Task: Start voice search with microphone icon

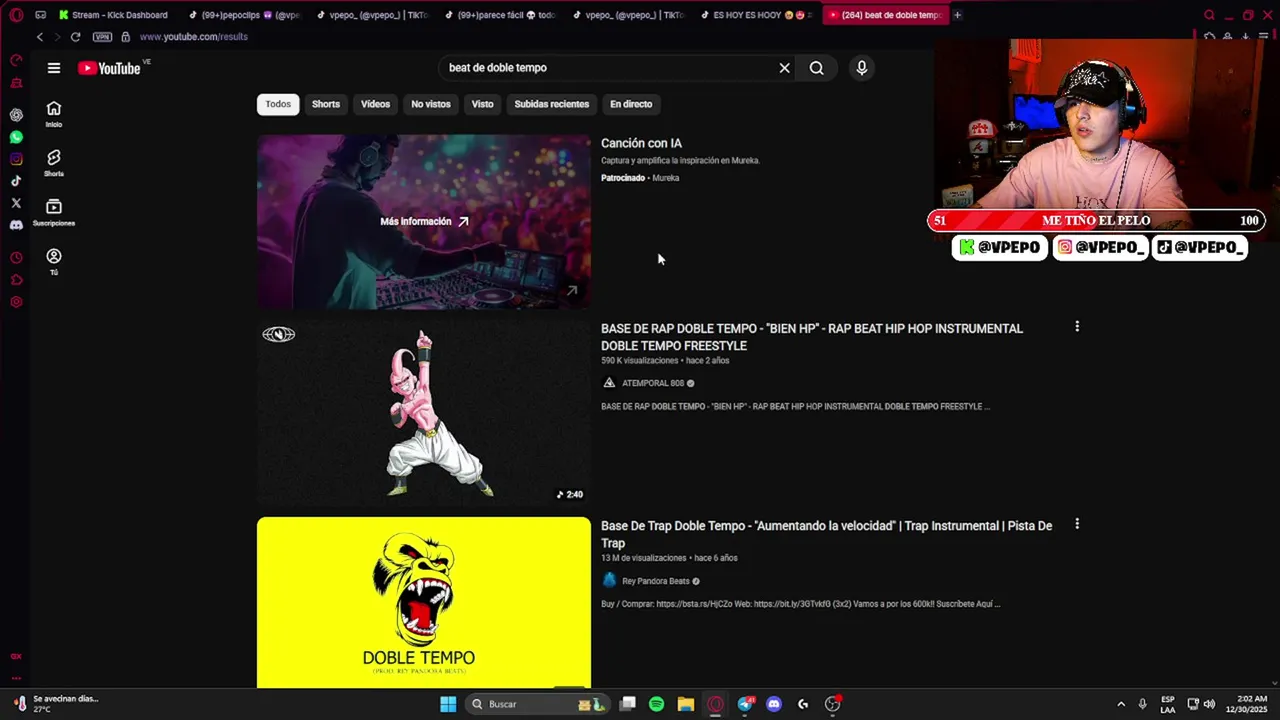Action: (862, 68)
